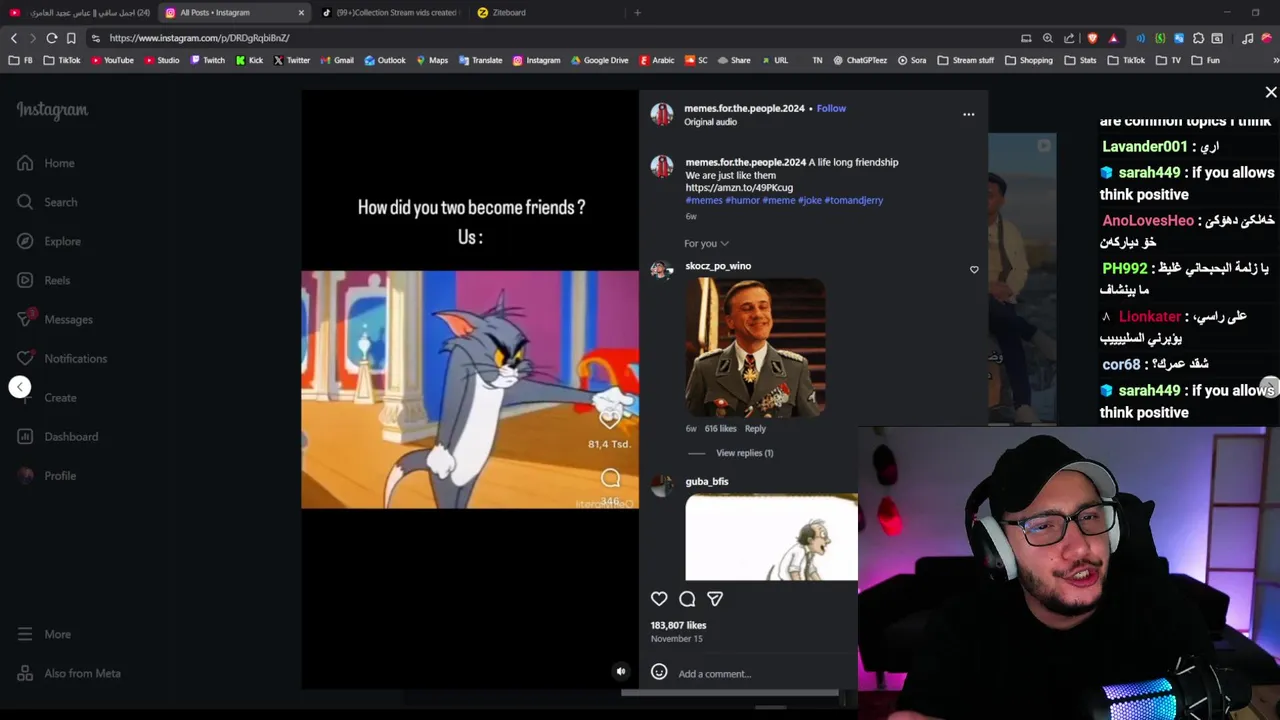Open the Fun bookmark folder
The width and height of the screenshot is (1280, 720).
tap(1206, 60)
